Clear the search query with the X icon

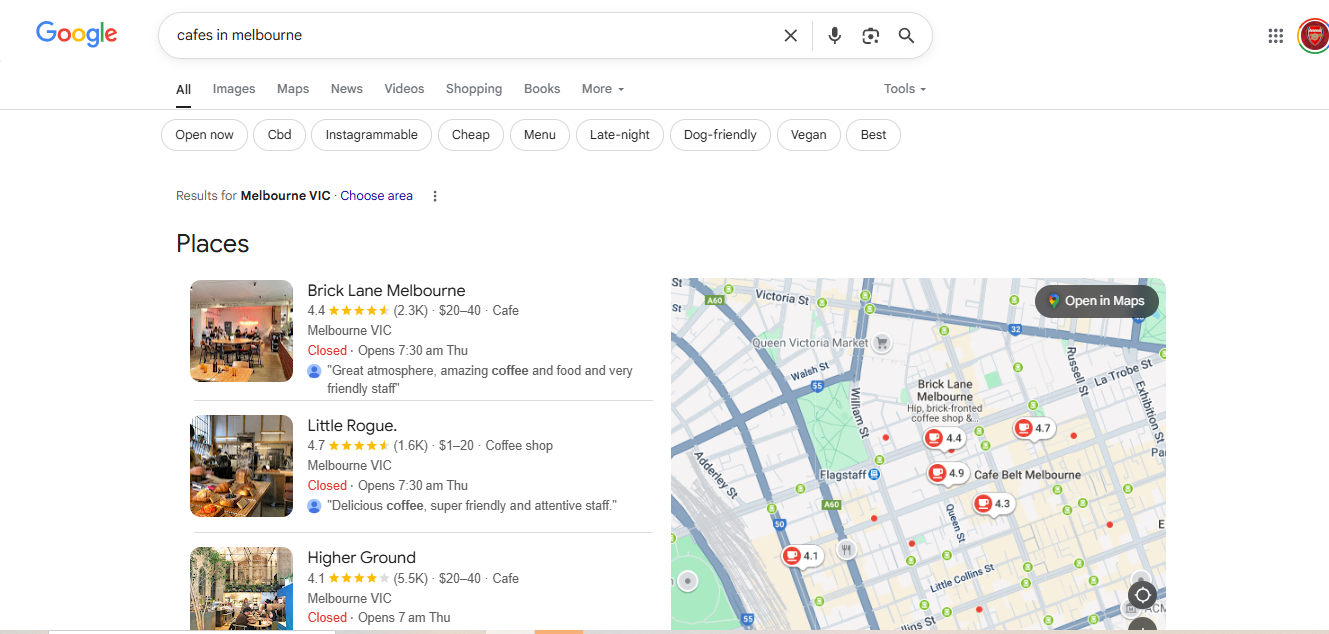pyautogui.click(x=790, y=35)
